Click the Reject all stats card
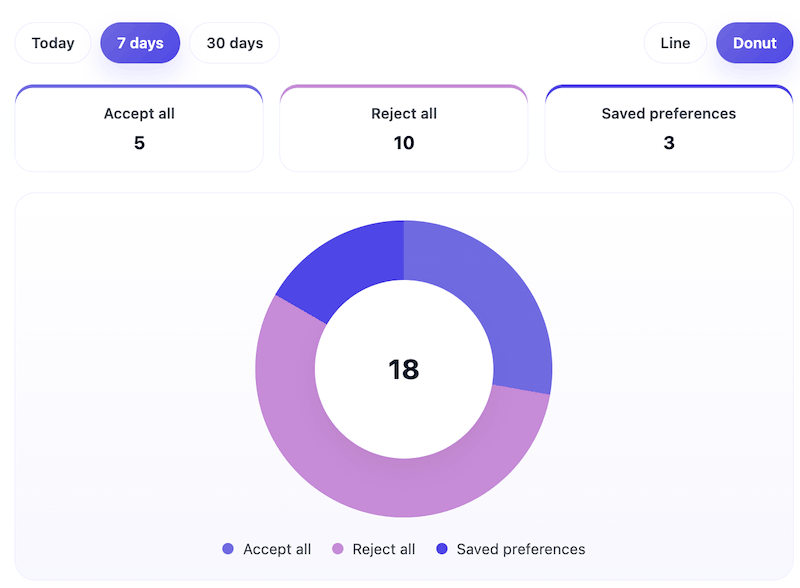The width and height of the screenshot is (800, 588). pos(404,127)
